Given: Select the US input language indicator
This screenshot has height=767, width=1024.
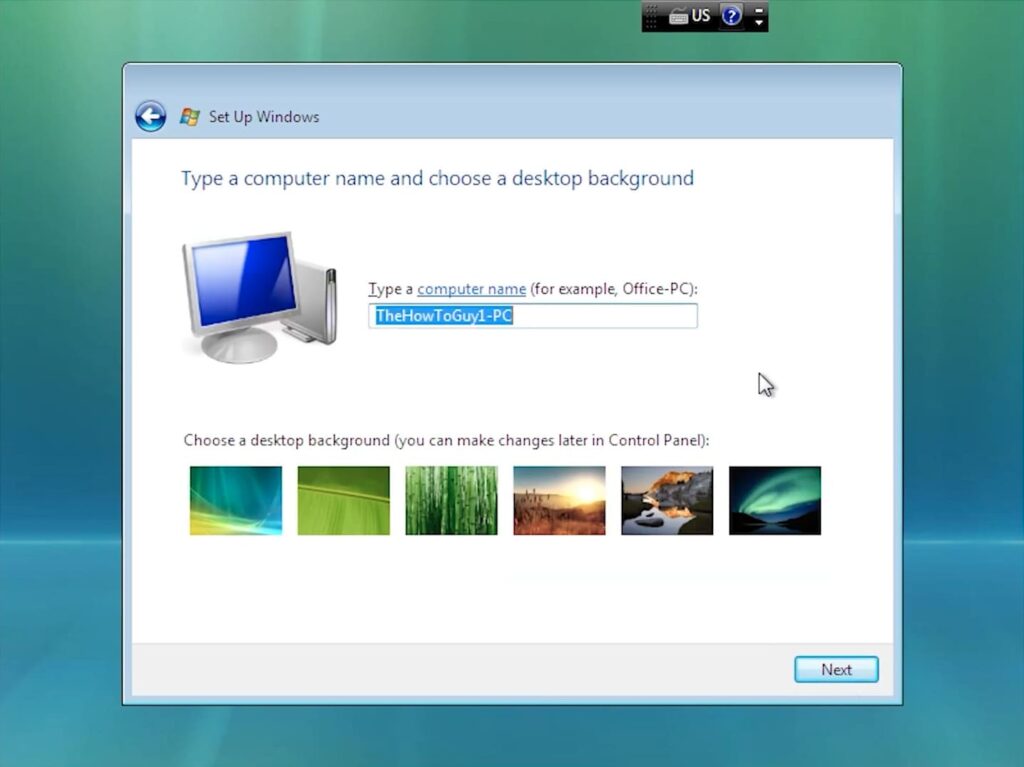Looking at the screenshot, I should click(x=701, y=16).
